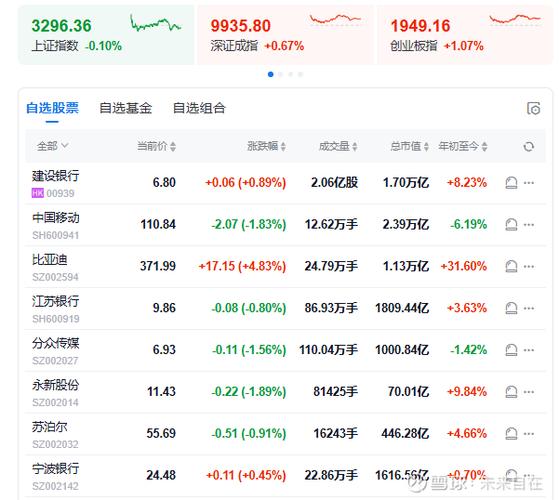Select first carousel page dot

[271, 74]
